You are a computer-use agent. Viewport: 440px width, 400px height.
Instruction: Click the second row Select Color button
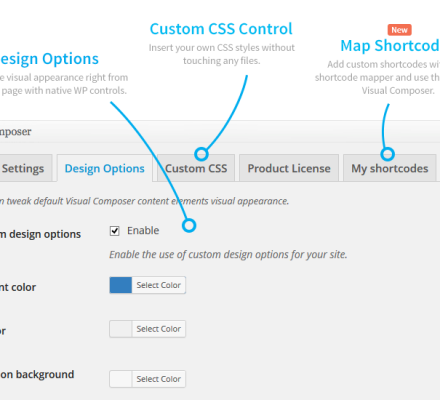point(159,329)
